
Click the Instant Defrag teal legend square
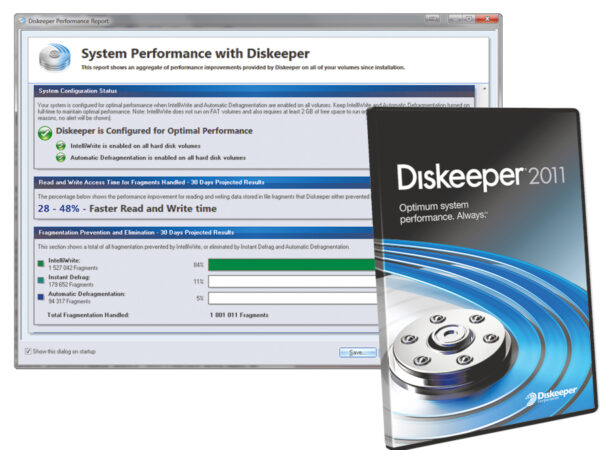coord(39,279)
